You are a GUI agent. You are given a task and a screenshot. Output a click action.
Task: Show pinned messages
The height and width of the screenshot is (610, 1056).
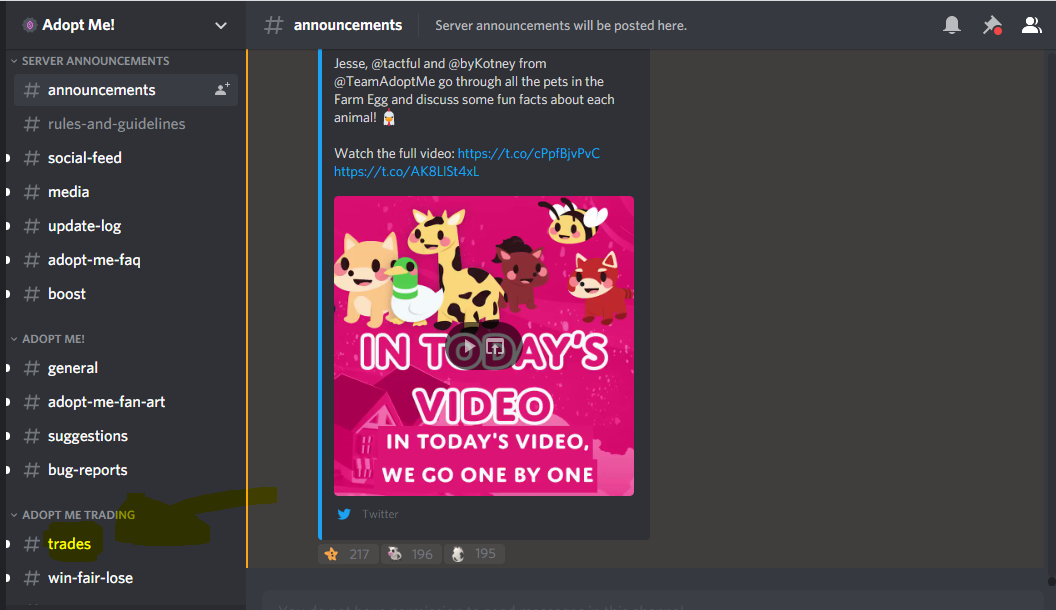point(992,25)
